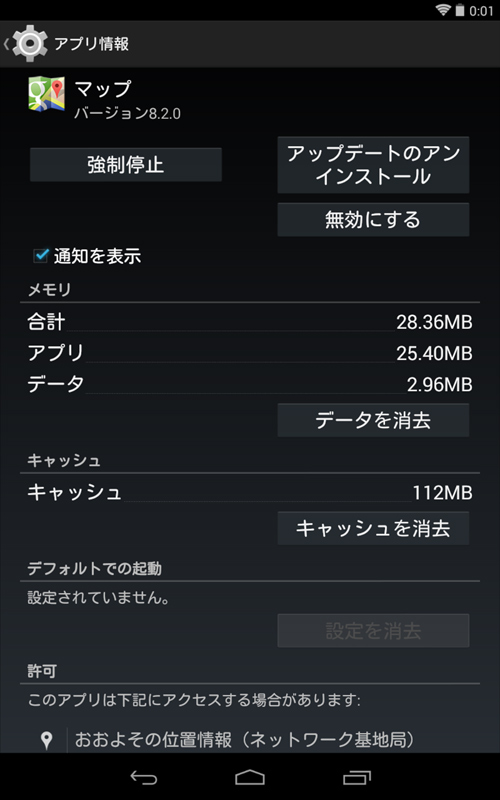
Task: Tap the データを消去 button
Action: click(x=373, y=420)
